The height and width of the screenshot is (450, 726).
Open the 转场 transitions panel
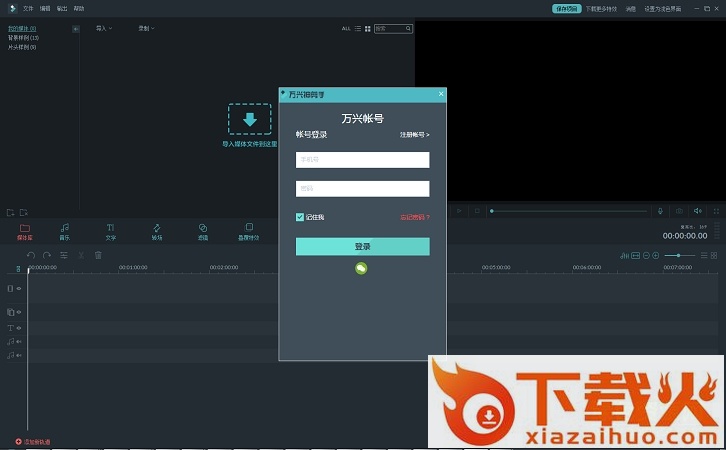[x=157, y=231]
